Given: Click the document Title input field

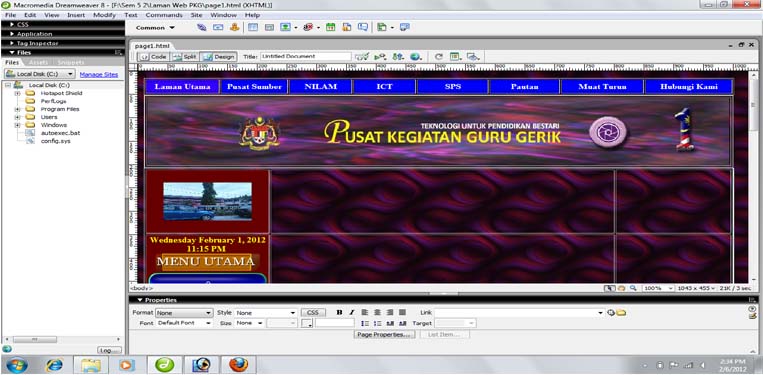Looking at the screenshot, I should (x=306, y=56).
